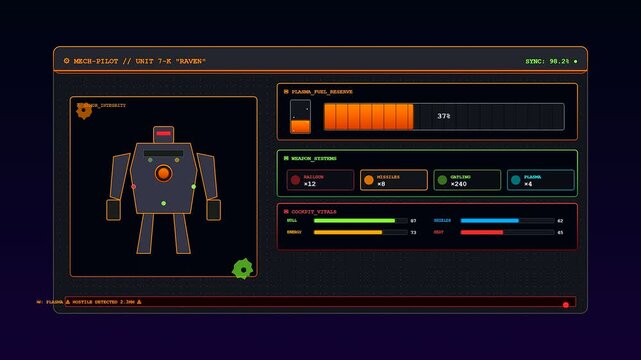
Task: Click the green dot on torso's right edge
Action: pos(194,187)
